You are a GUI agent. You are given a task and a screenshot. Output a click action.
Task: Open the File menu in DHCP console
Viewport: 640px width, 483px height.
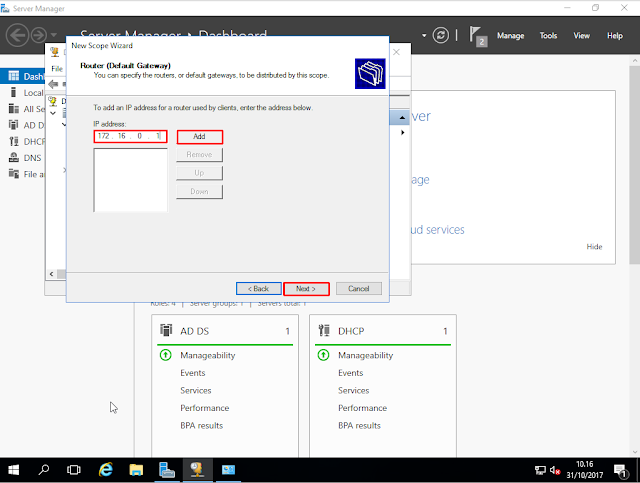pos(57,69)
